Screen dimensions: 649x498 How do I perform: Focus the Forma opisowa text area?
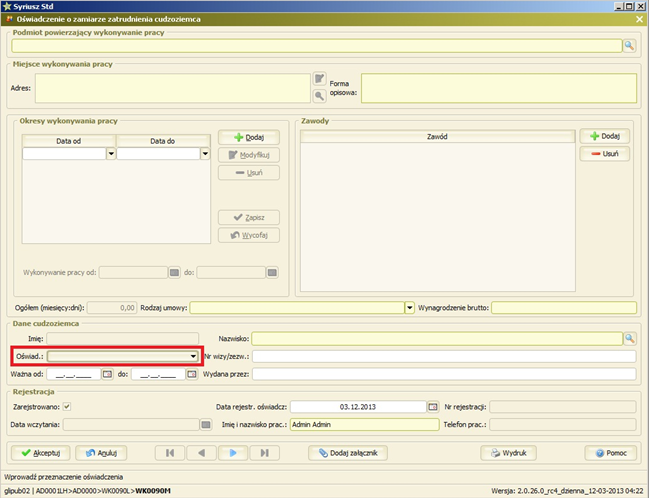coord(499,88)
